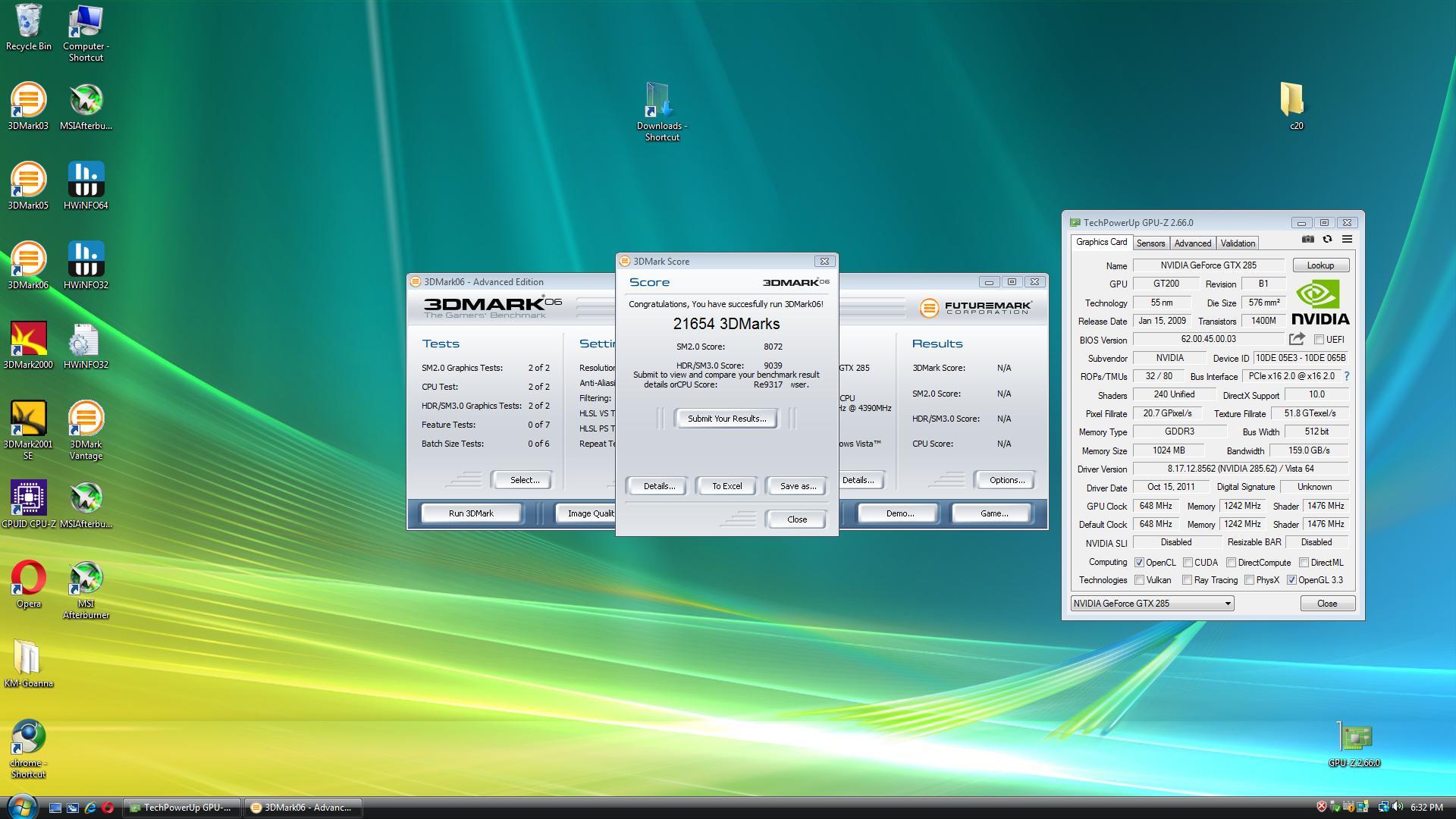Click the GPU-Z refresh icon
Image resolution: width=1456 pixels, height=819 pixels.
(x=1327, y=239)
